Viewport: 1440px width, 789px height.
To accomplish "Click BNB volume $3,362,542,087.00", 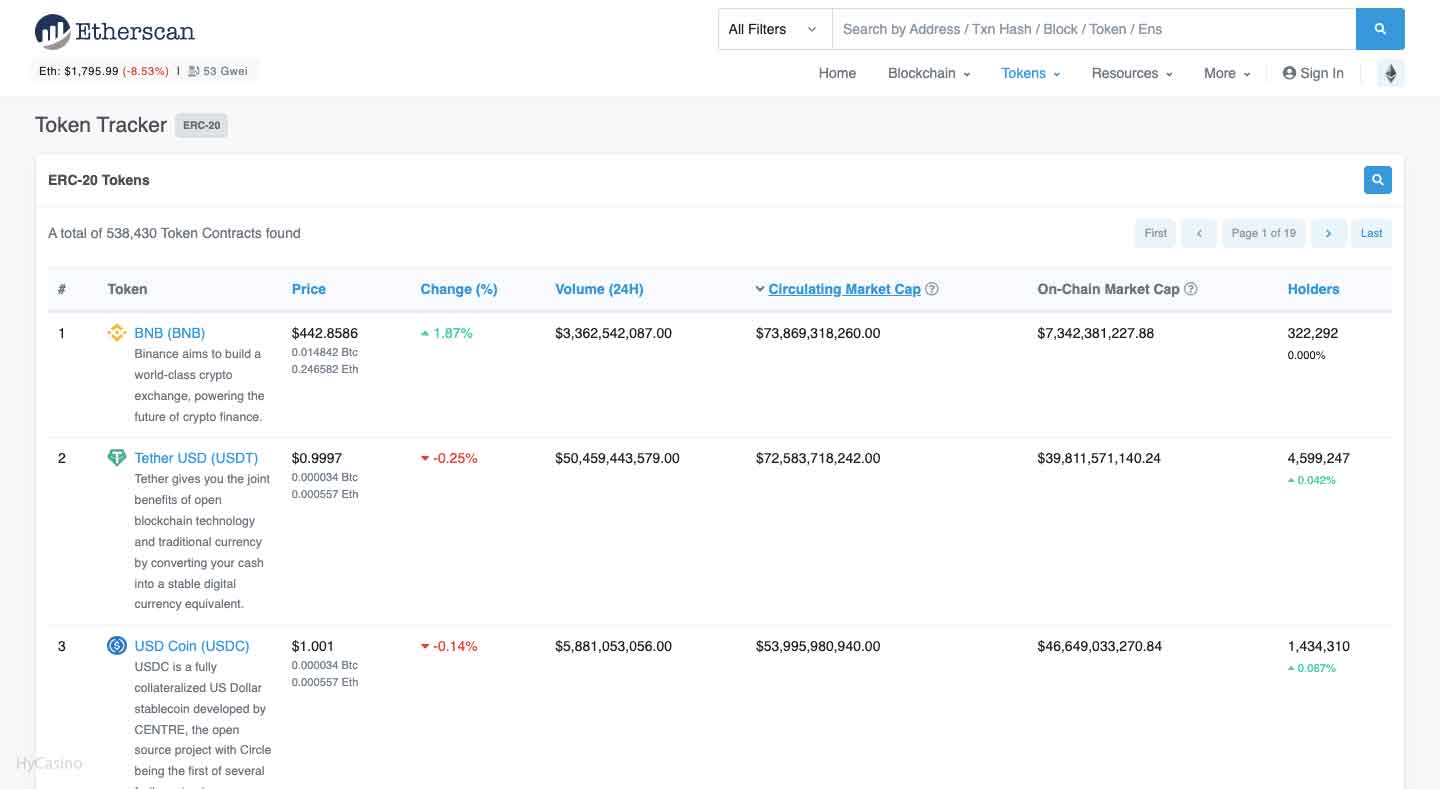I will coord(613,333).
